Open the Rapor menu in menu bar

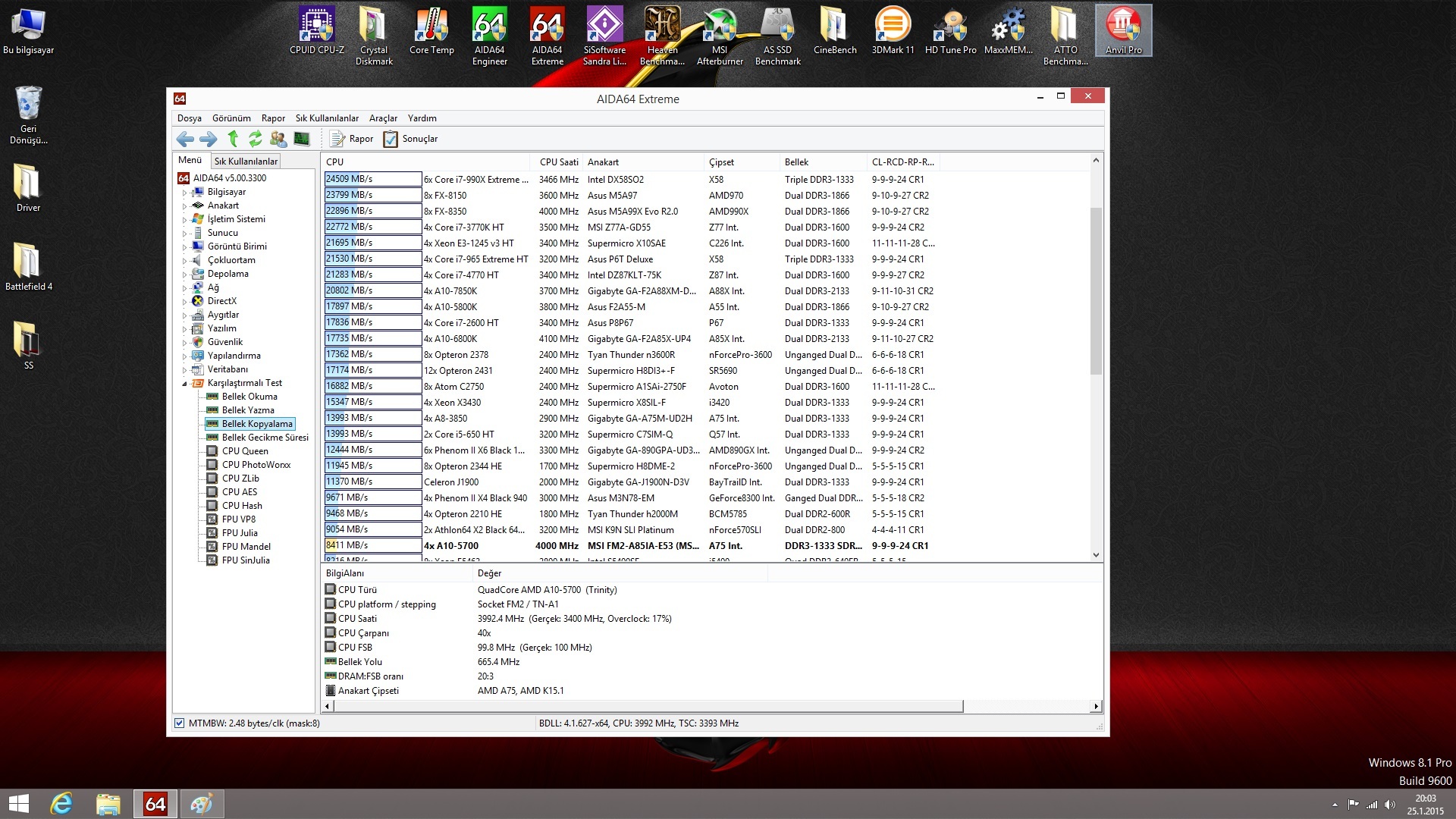(273, 118)
